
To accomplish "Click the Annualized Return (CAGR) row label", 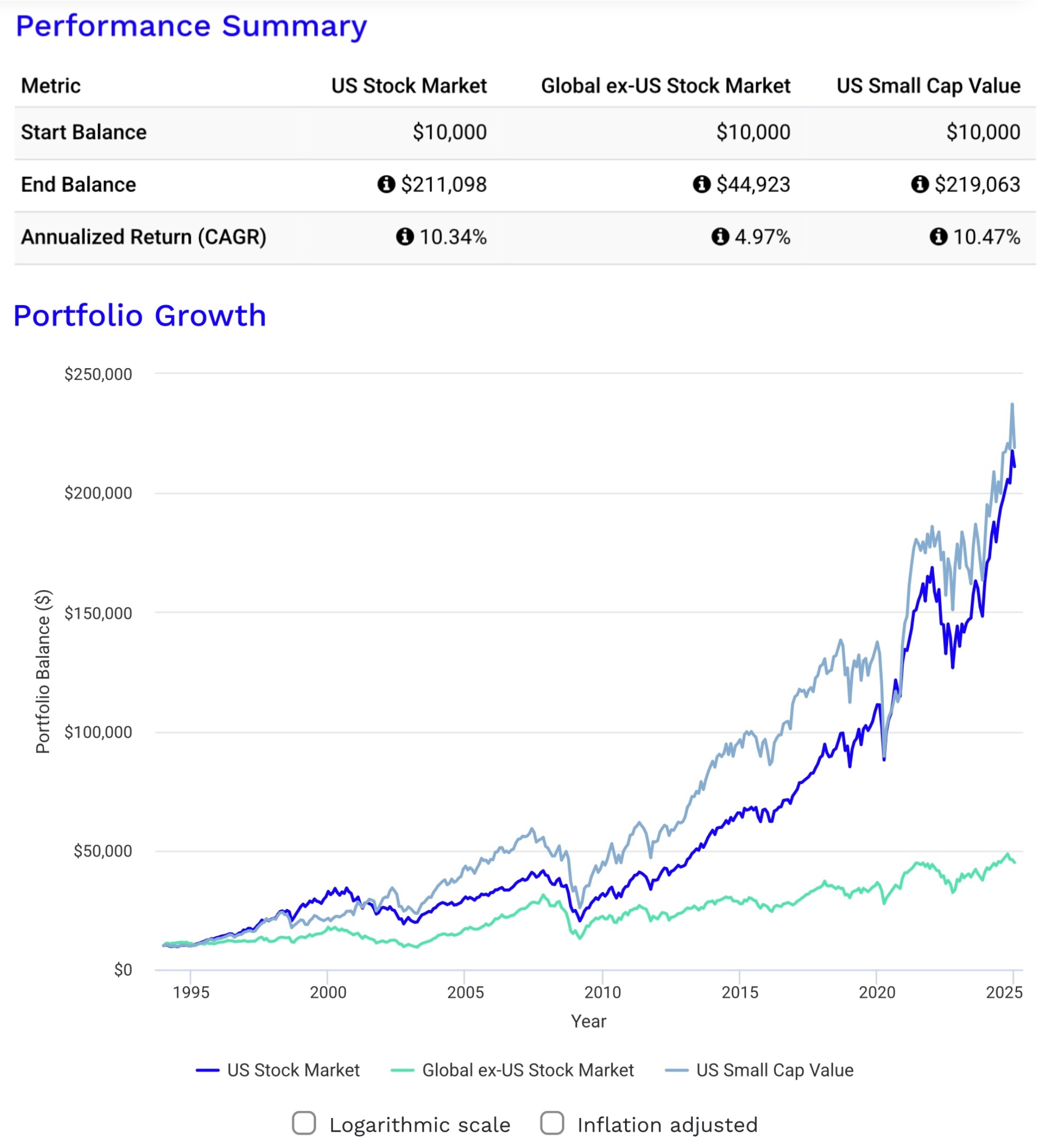I will tap(144, 237).
